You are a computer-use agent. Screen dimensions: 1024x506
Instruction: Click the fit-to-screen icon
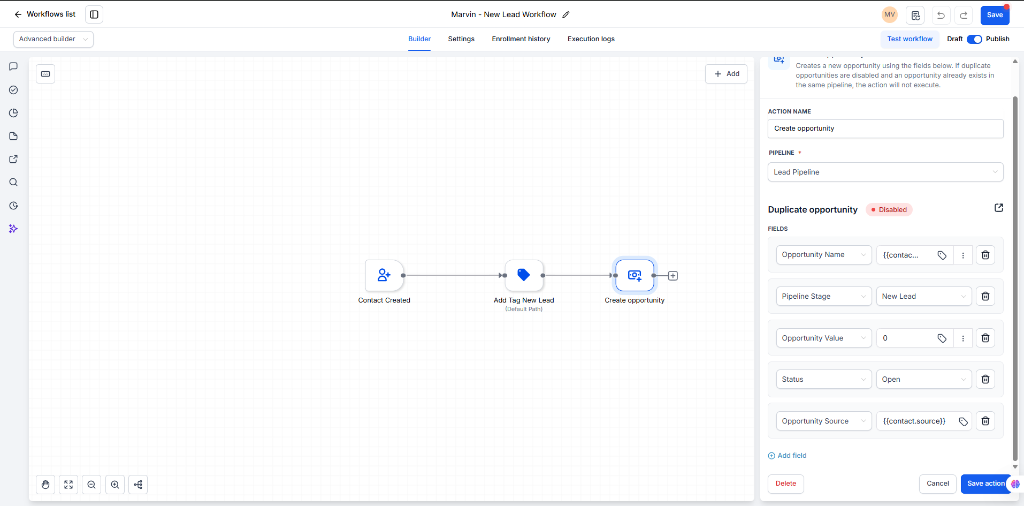click(69, 484)
